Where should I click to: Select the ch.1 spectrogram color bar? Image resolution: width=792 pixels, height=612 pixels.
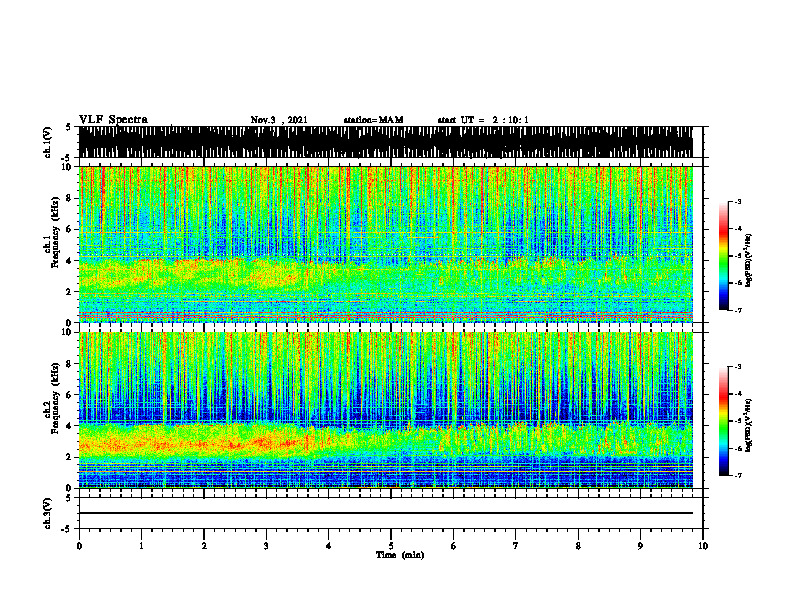pyautogui.click(x=723, y=256)
